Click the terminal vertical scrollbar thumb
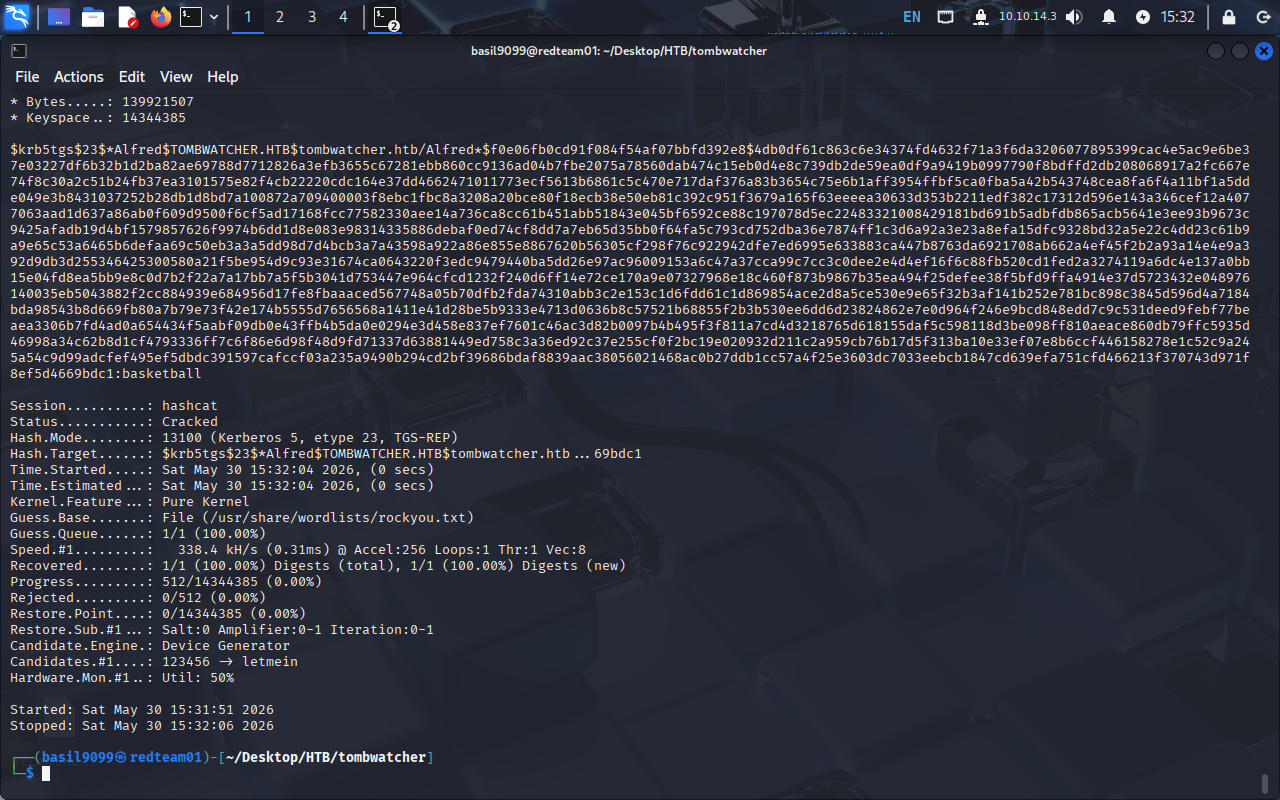Image resolution: width=1280 pixels, height=800 pixels. [x=1265, y=783]
